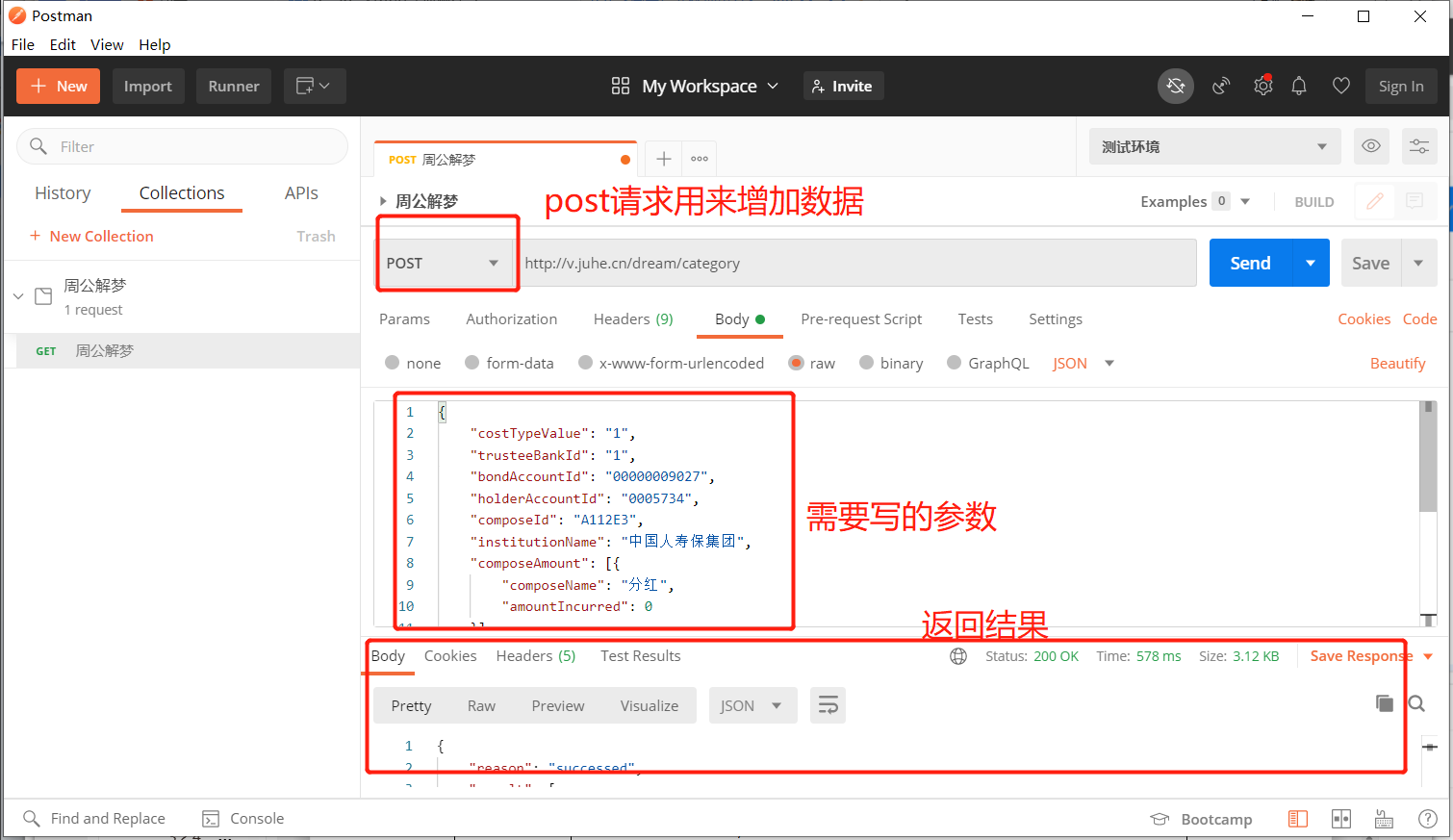This screenshot has height=840, width=1453.
Task: Click the New button
Action: pos(59,86)
